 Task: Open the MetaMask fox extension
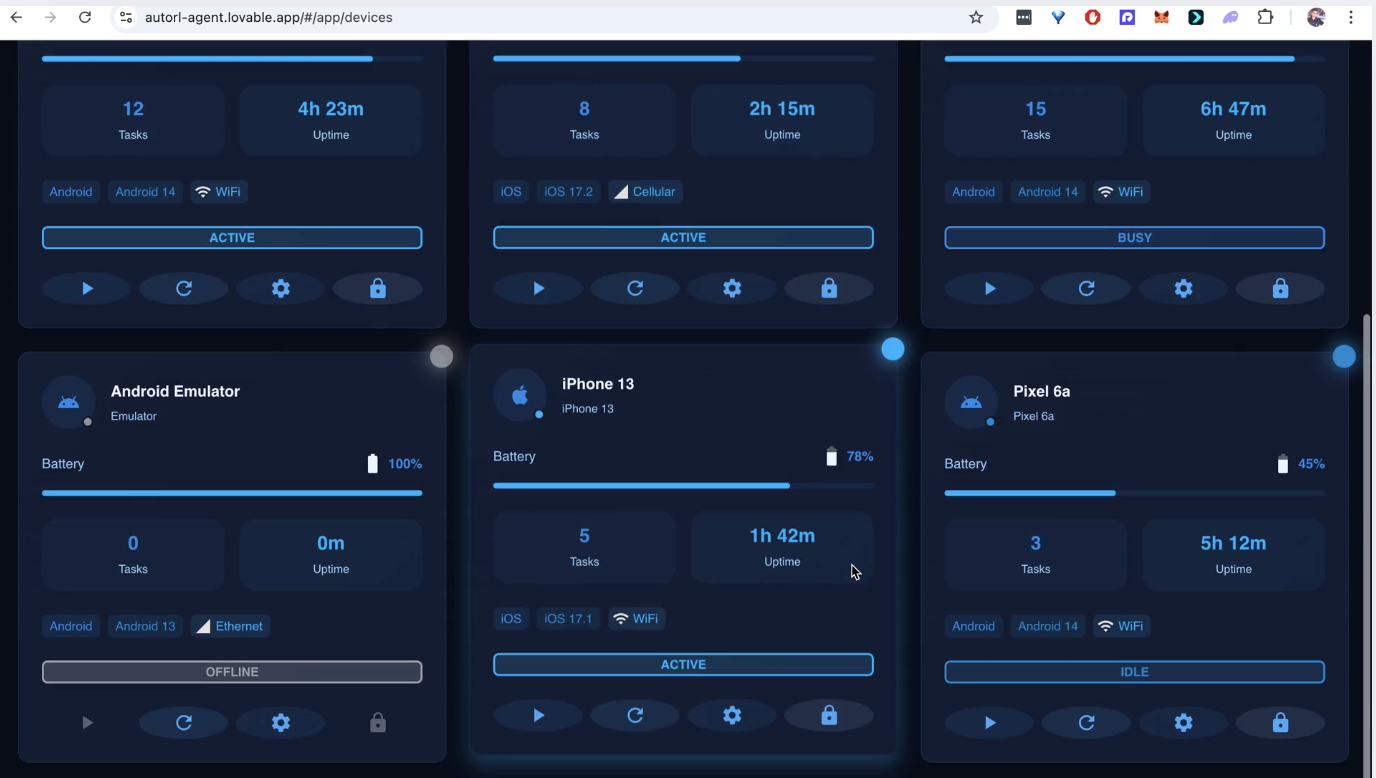[1161, 17]
